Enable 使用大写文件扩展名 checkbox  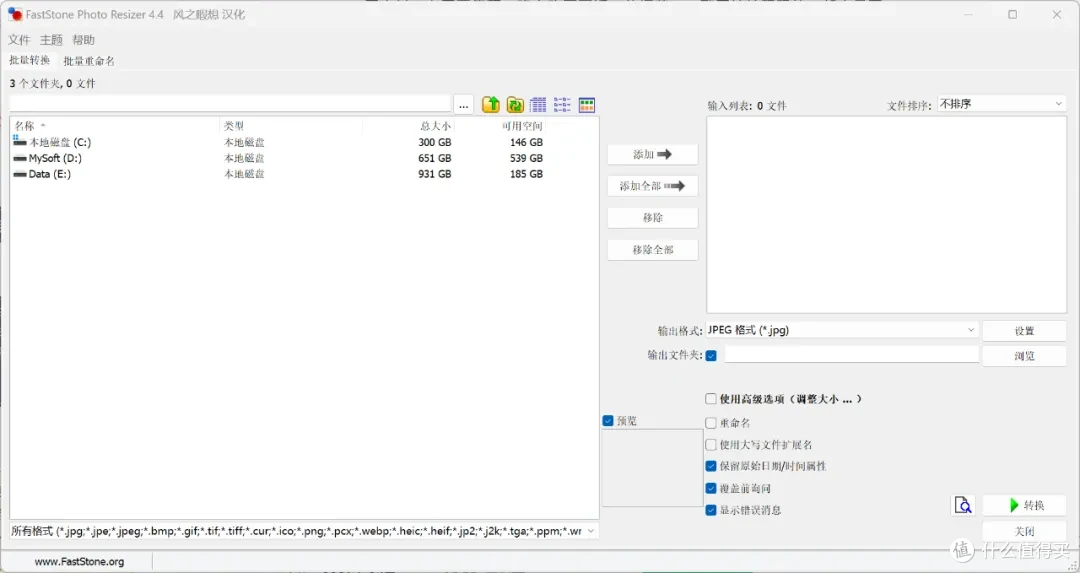click(711, 445)
